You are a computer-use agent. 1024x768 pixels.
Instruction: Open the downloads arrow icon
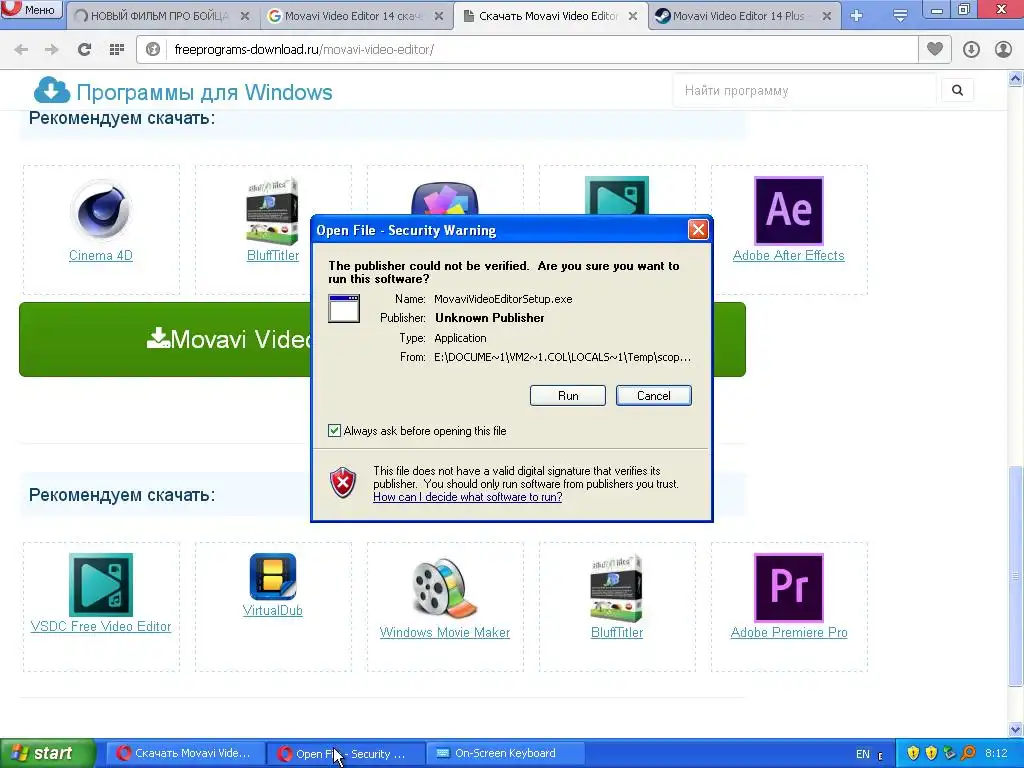pyautogui.click(x=971, y=49)
